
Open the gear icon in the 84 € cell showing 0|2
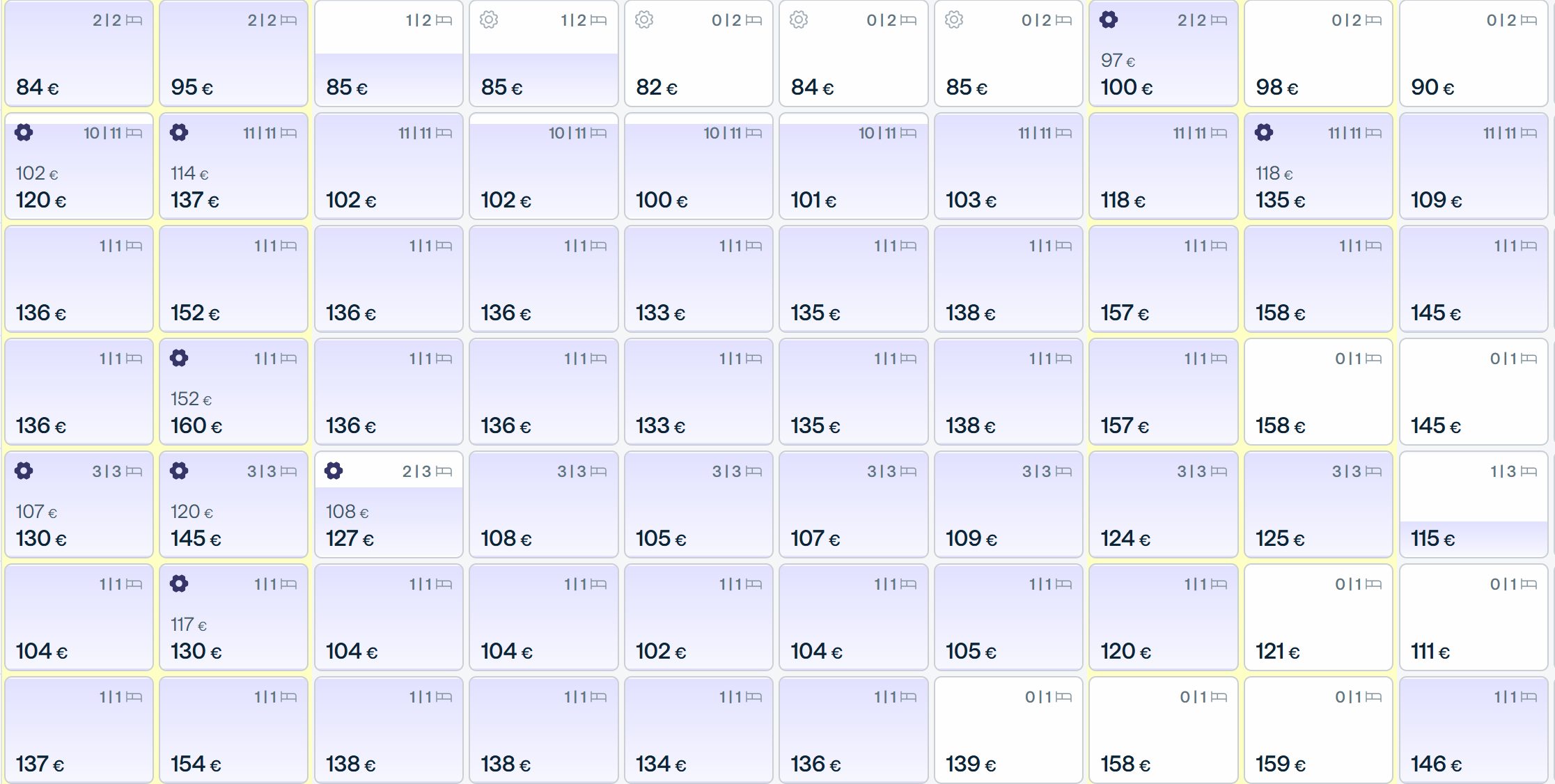tap(799, 20)
